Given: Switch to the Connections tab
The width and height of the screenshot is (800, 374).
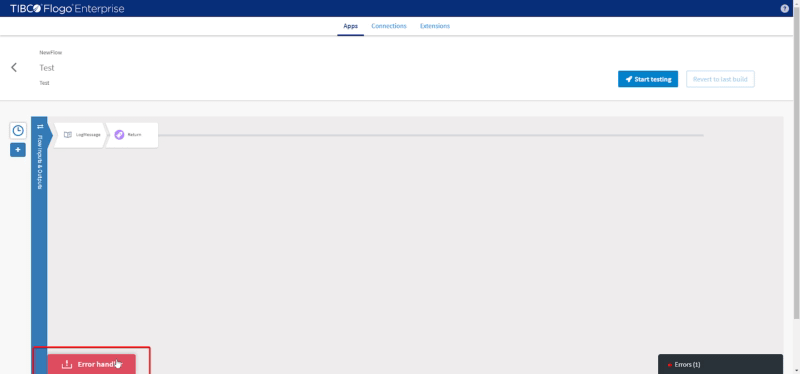Looking at the screenshot, I should [389, 26].
